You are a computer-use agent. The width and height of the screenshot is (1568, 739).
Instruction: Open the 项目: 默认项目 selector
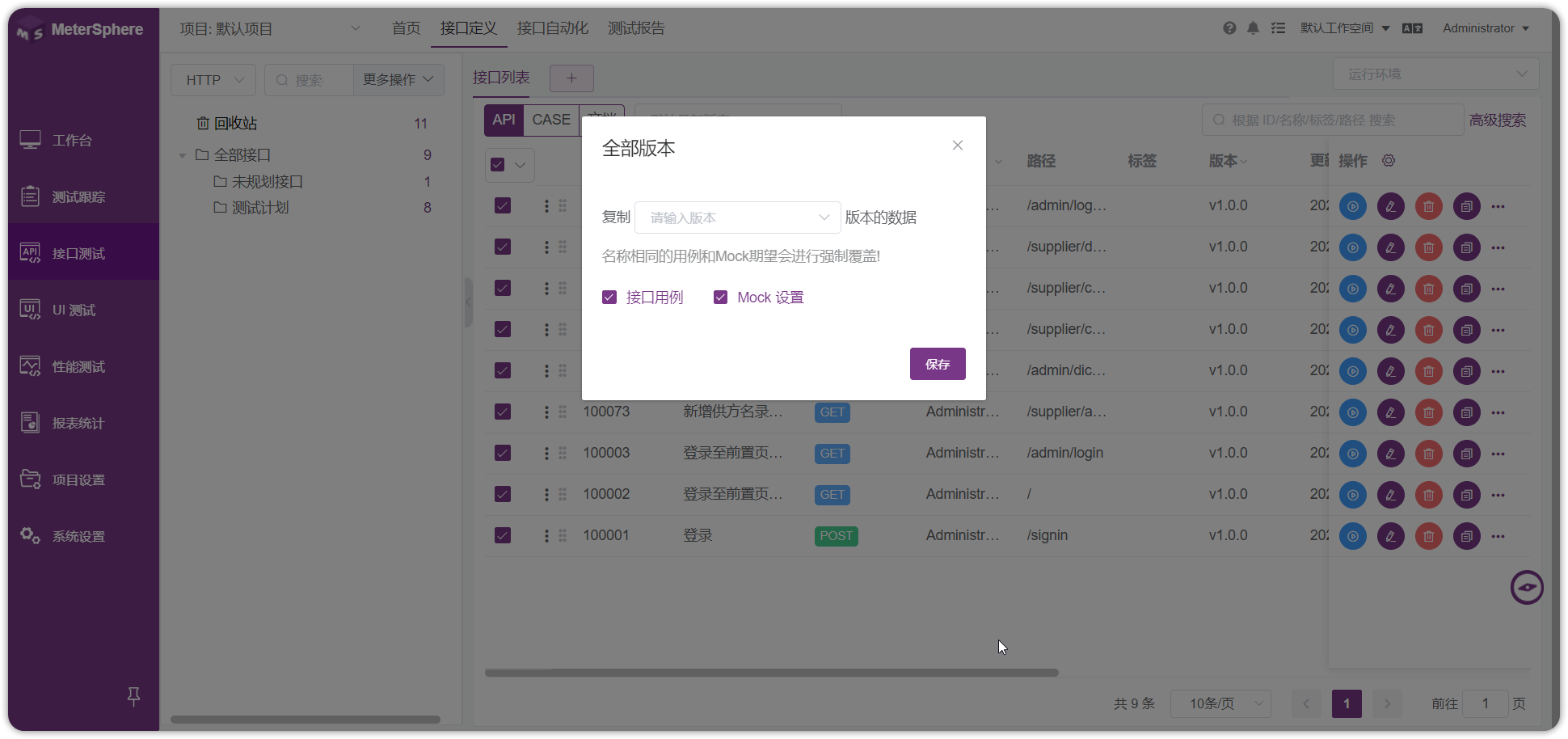tap(269, 29)
